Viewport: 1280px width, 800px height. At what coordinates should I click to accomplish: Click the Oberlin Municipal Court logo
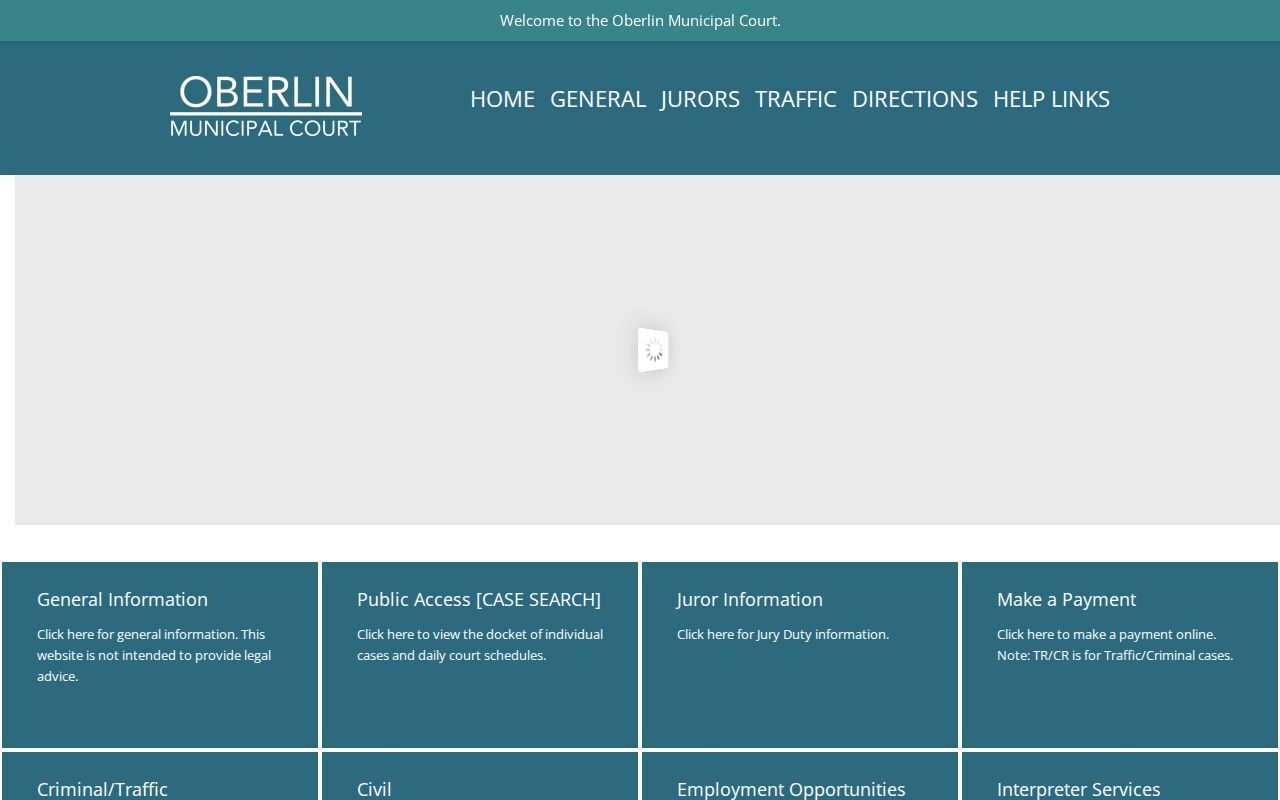(266, 106)
